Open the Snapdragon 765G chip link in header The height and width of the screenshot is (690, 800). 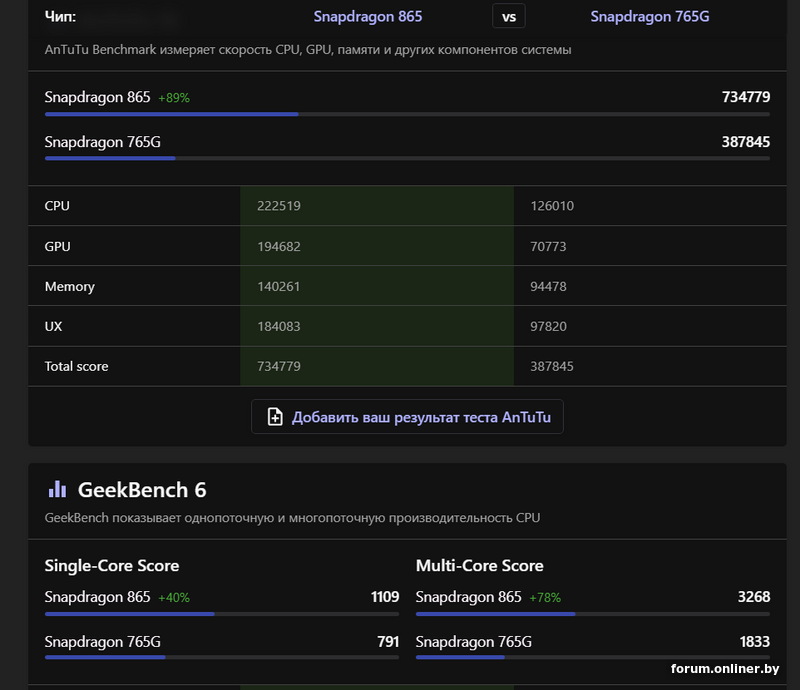(649, 16)
